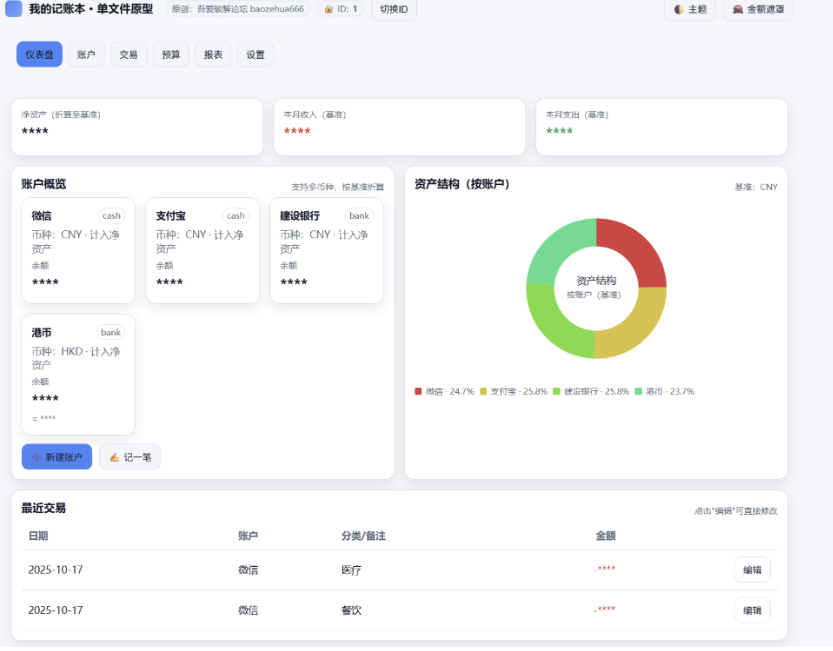
Task: Switch to the 交易 tab
Action: pyautogui.click(x=128, y=54)
